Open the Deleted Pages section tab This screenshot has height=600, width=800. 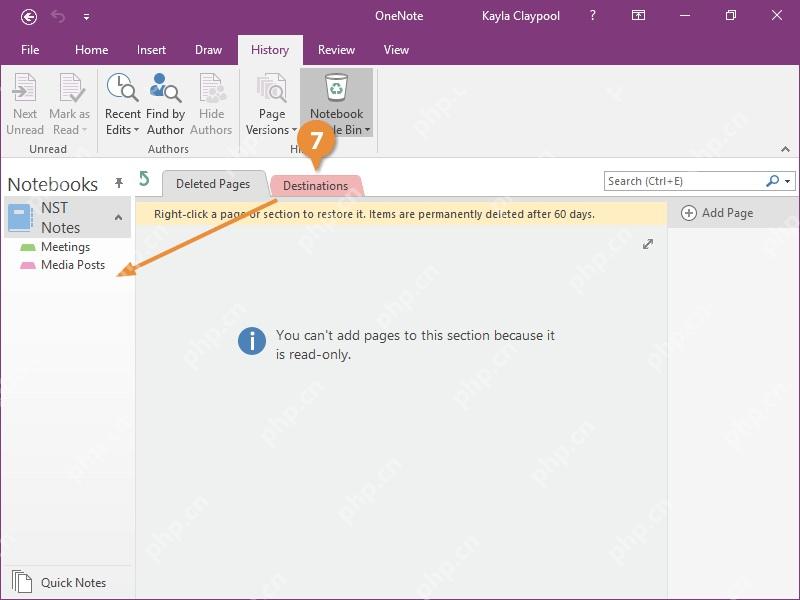[213, 184]
